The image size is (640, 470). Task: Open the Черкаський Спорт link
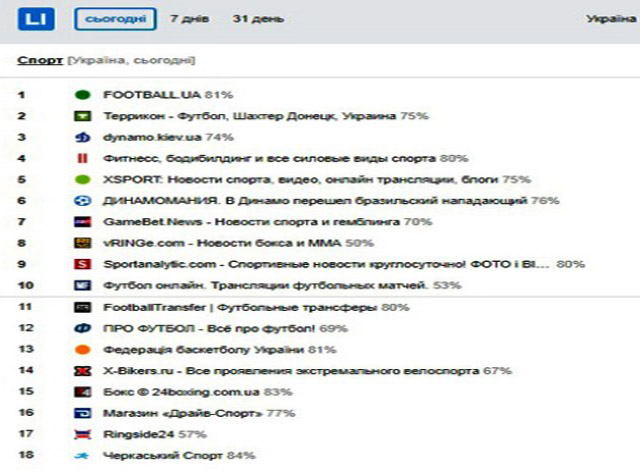pos(163,455)
